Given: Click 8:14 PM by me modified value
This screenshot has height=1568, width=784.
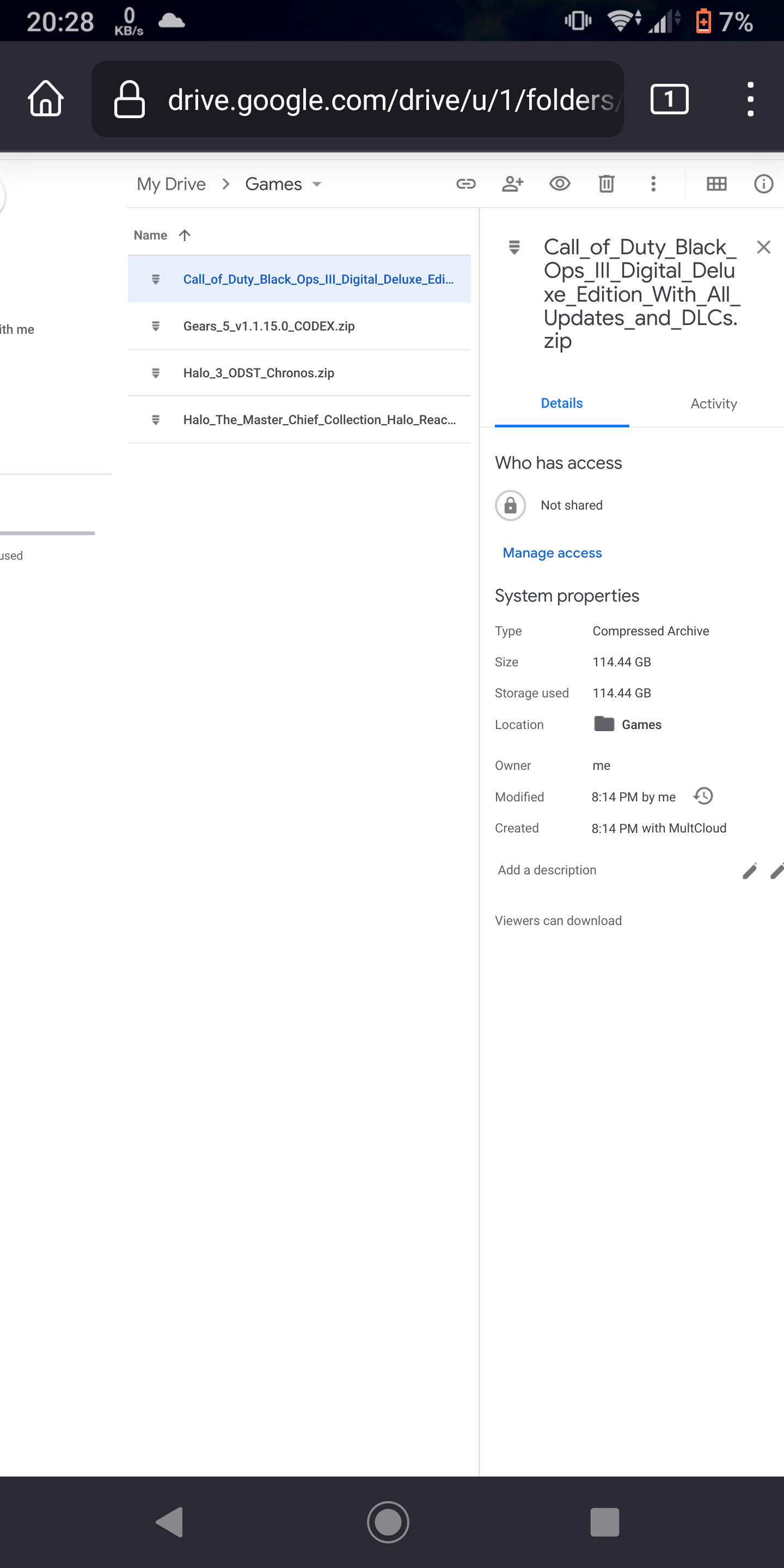Looking at the screenshot, I should [634, 797].
